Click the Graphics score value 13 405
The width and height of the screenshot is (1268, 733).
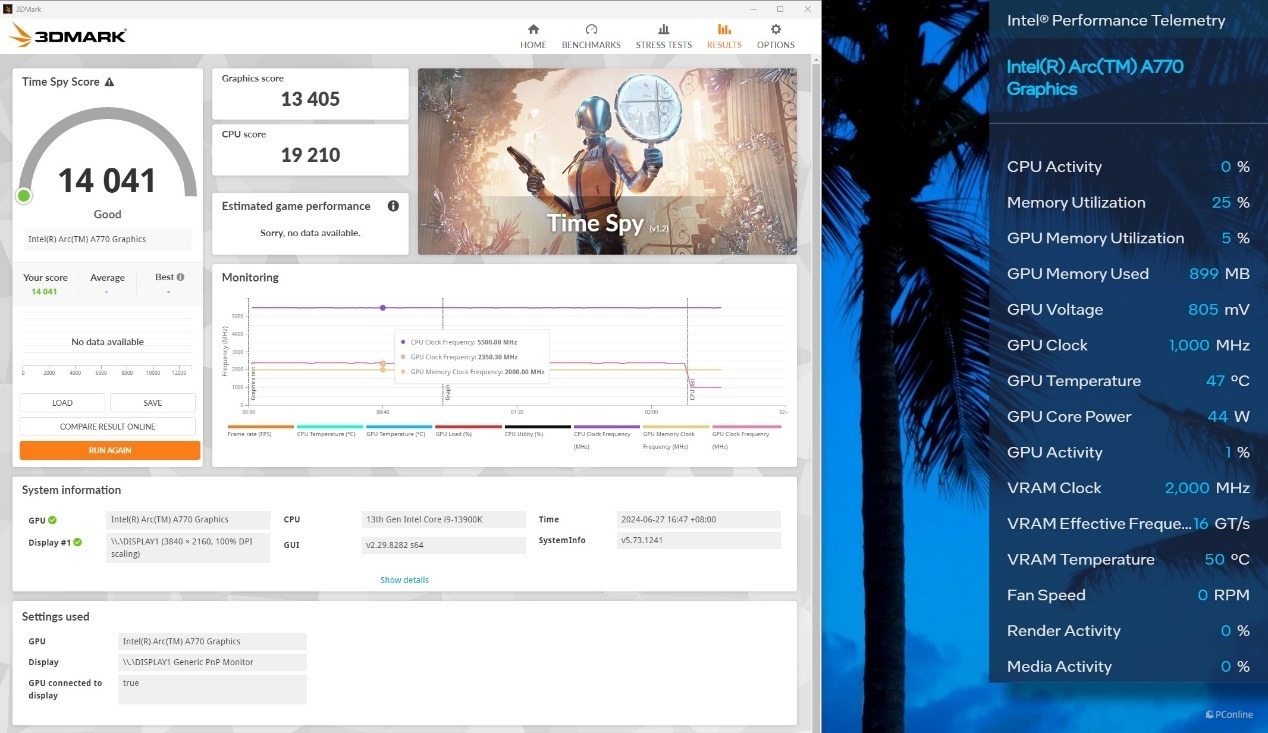pyautogui.click(x=310, y=99)
